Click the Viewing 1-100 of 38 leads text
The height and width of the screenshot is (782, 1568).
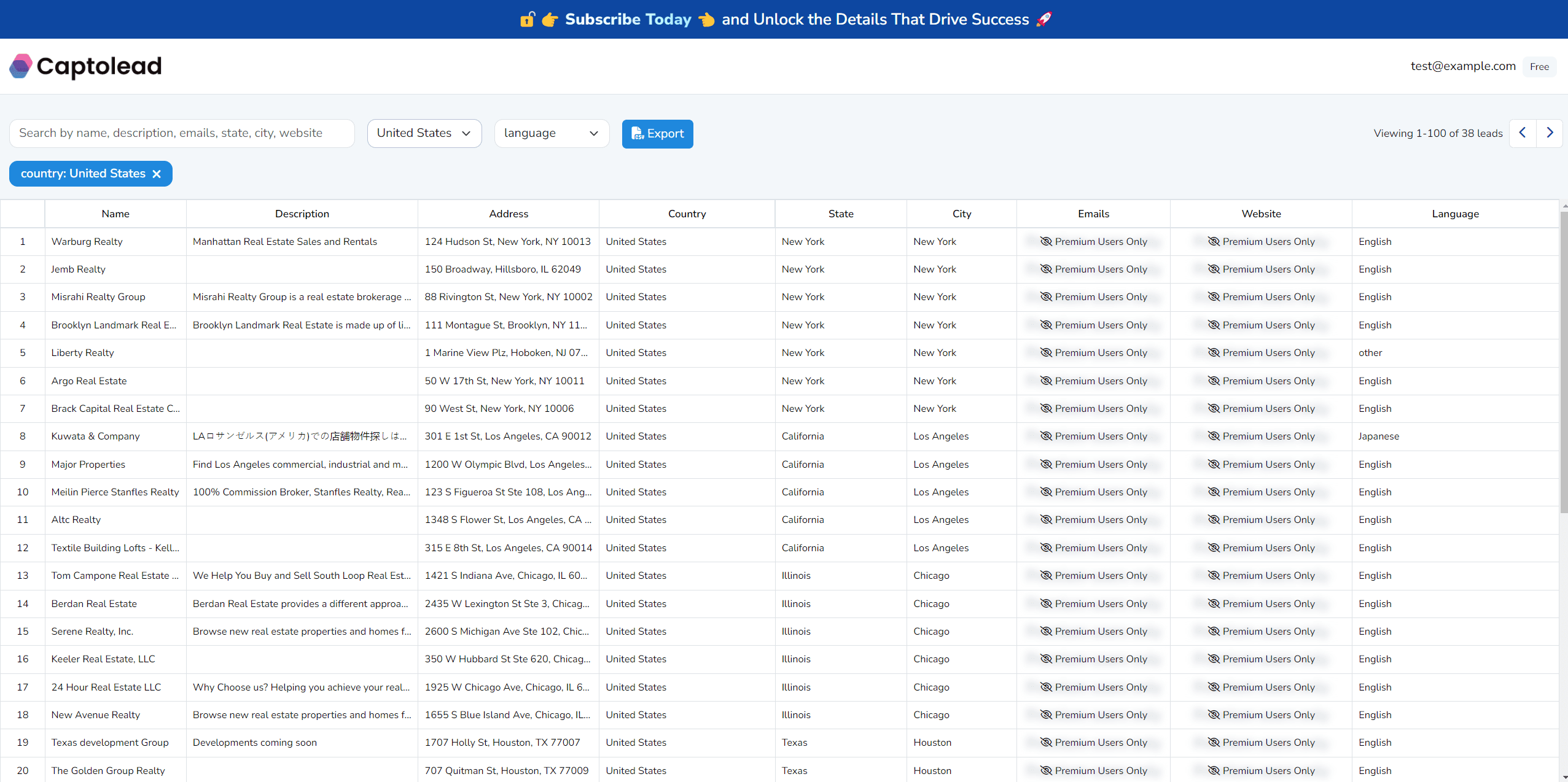point(1438,133)
